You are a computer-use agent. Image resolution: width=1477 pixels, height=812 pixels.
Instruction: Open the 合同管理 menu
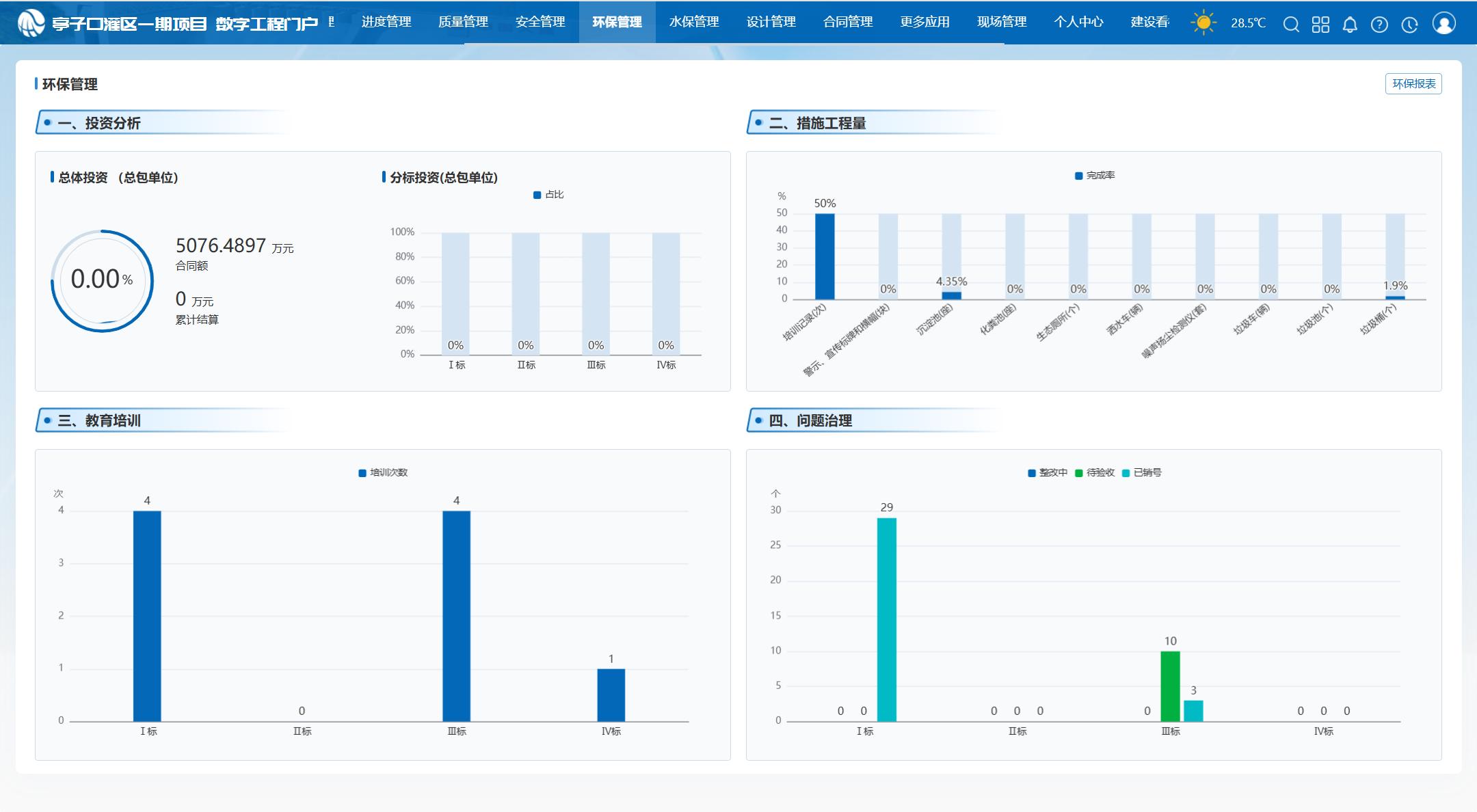coord(848,22)
